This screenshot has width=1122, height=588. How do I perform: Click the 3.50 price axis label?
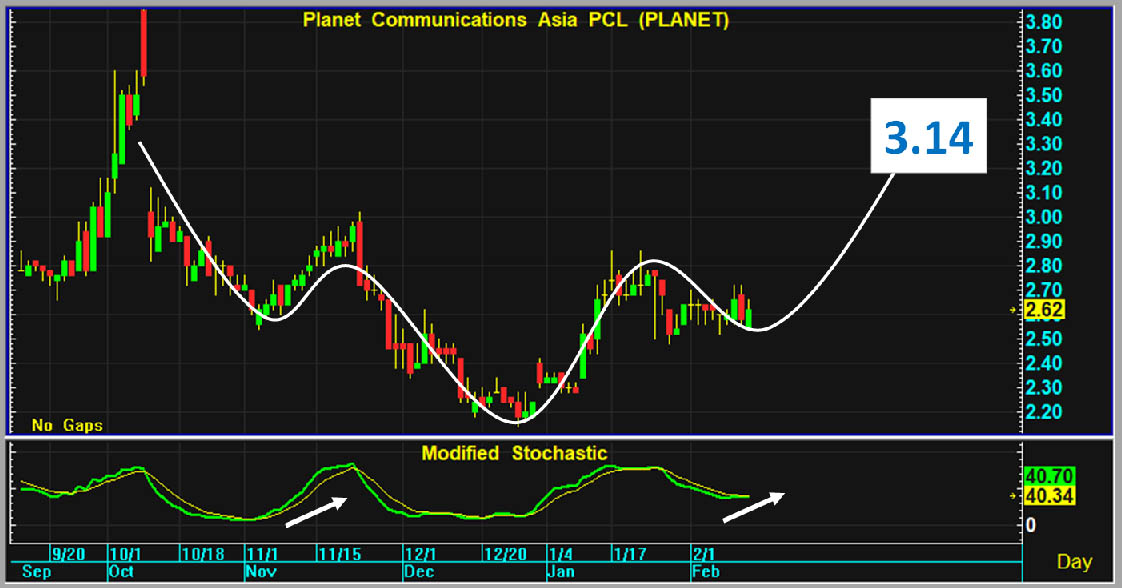[x=1043, y=95]
